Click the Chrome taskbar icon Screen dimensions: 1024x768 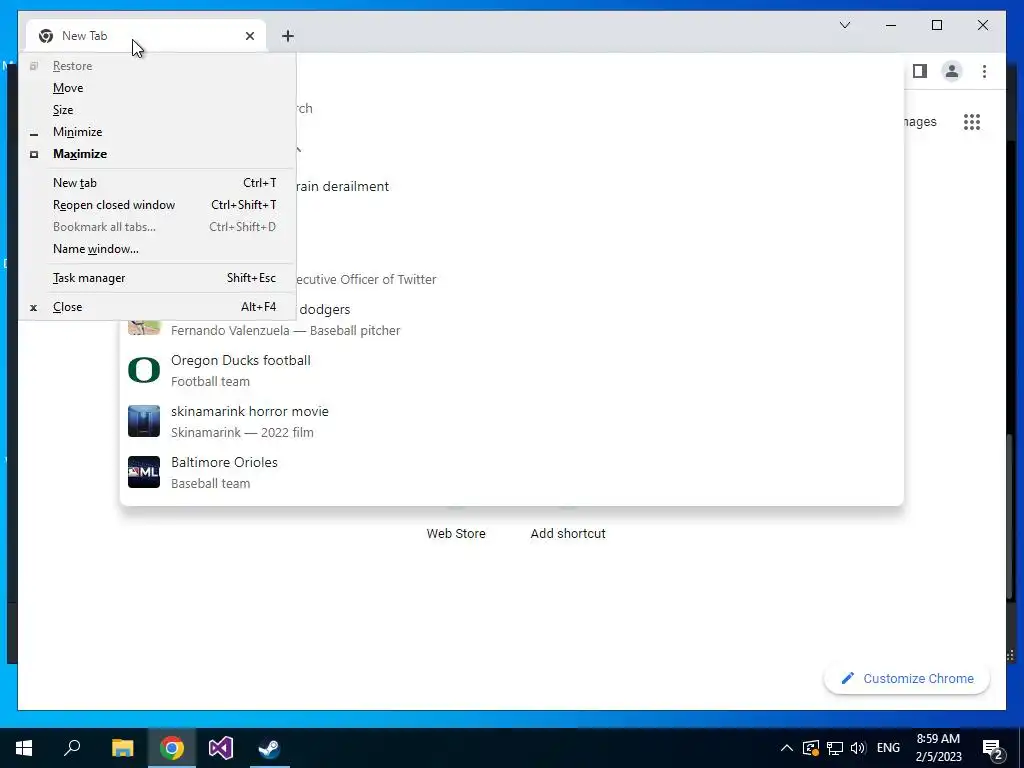click(x=172, y=748)
